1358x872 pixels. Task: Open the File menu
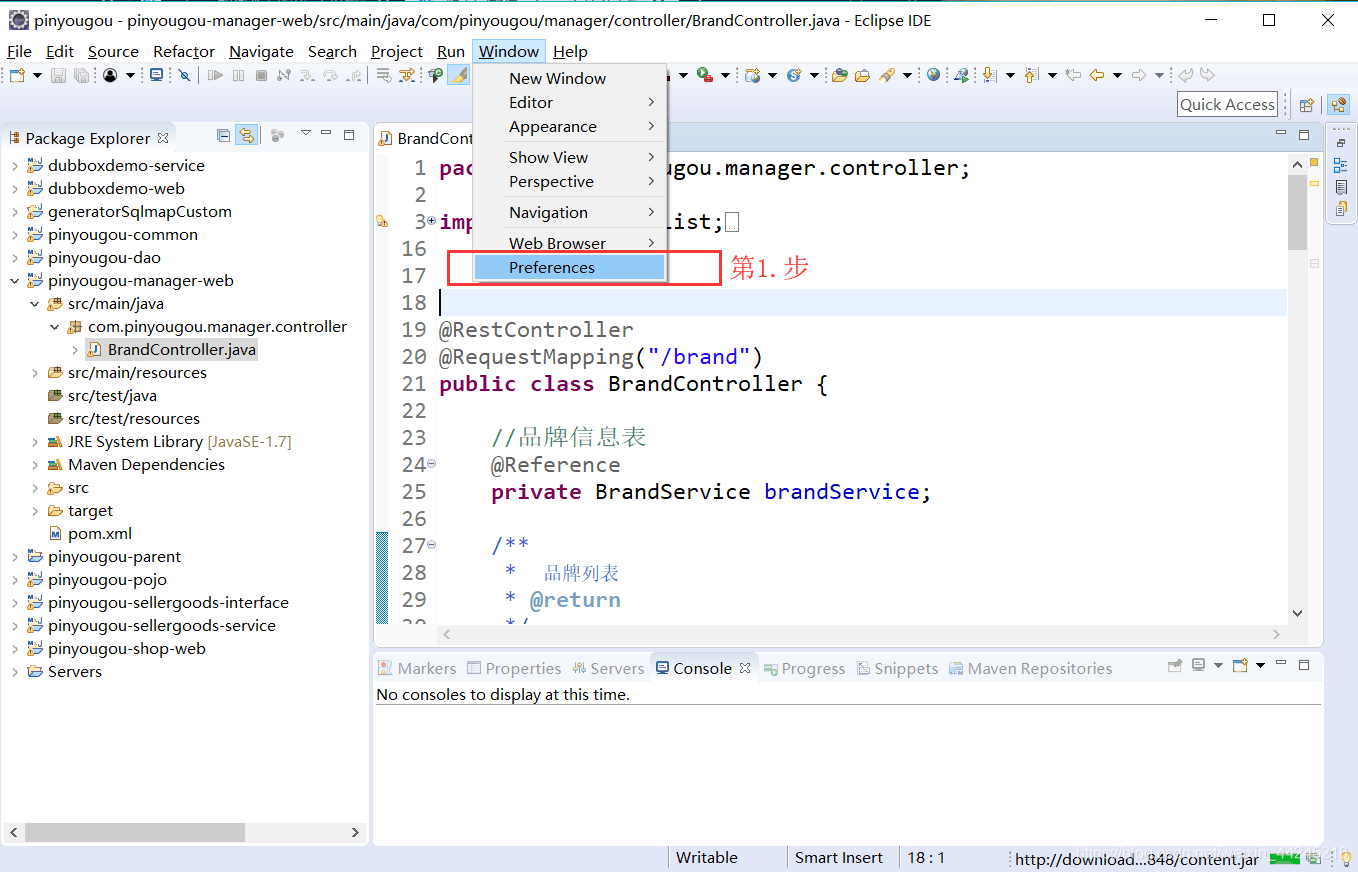[19, 52]
